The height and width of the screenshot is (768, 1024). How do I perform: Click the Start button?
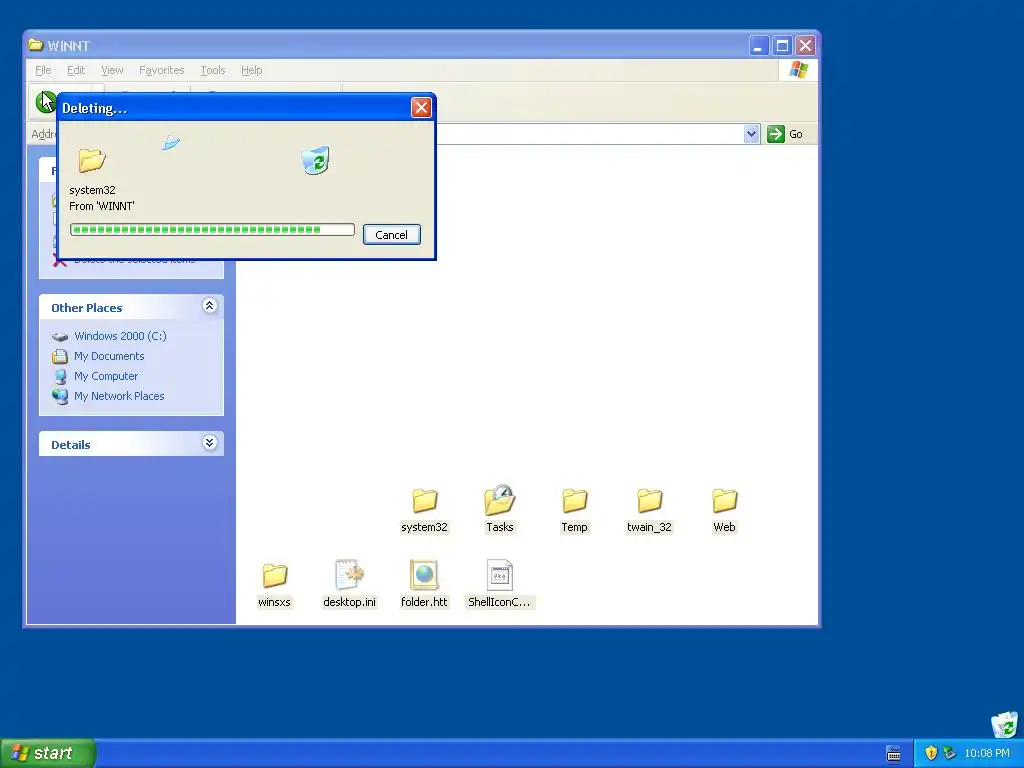click(x=48, y=753)
